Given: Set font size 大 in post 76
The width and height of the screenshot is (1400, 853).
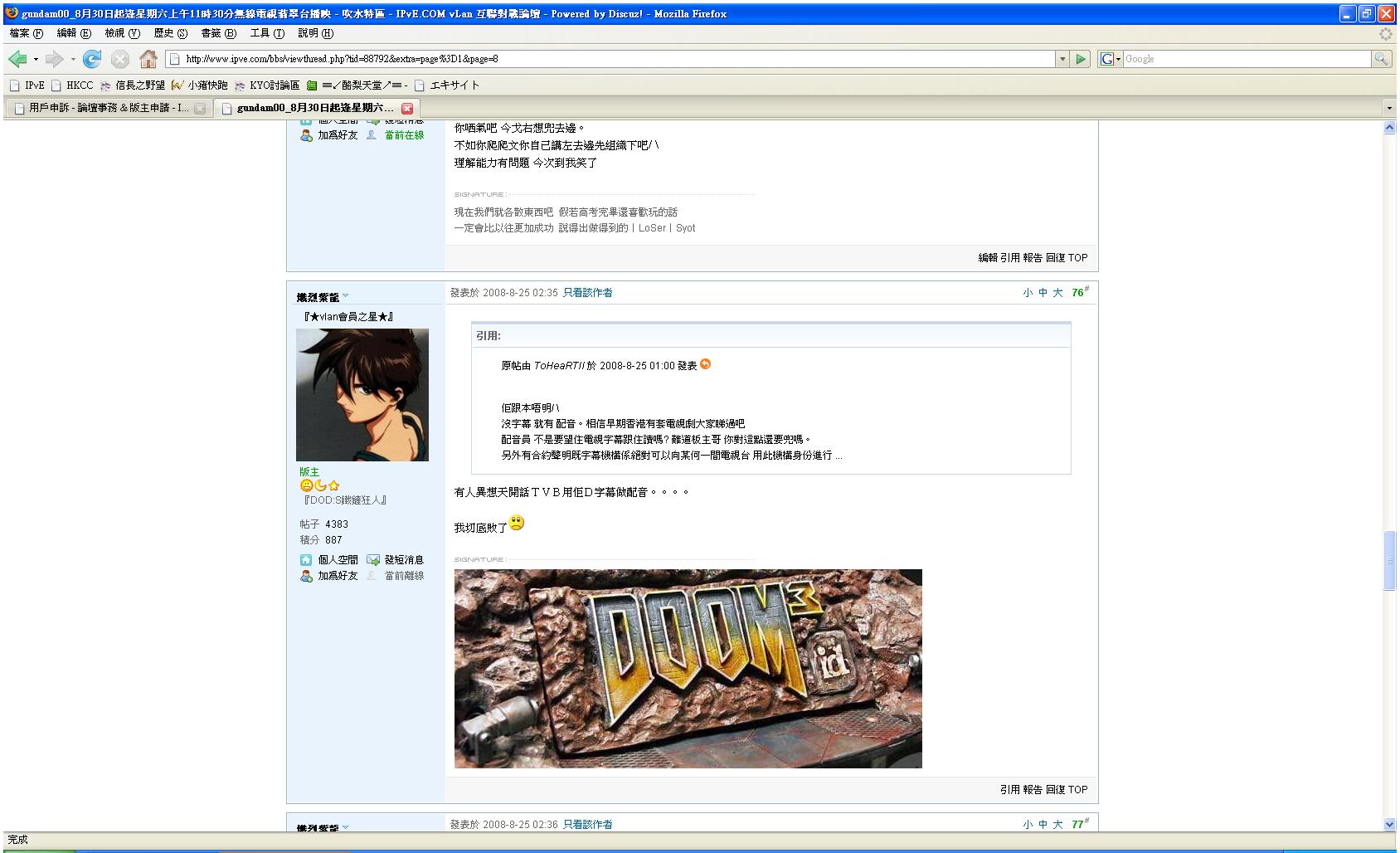Looking at the screenshot, I should point(1057,293).
